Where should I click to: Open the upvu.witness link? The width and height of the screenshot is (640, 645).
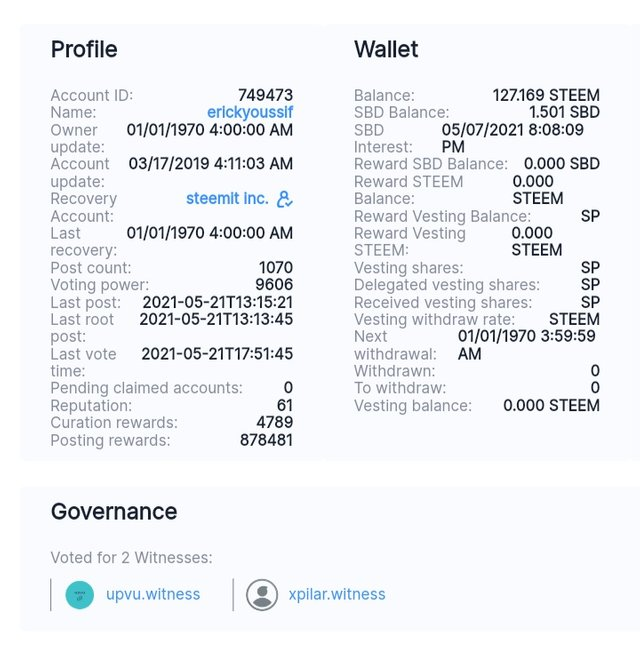[x=153, y=595]
